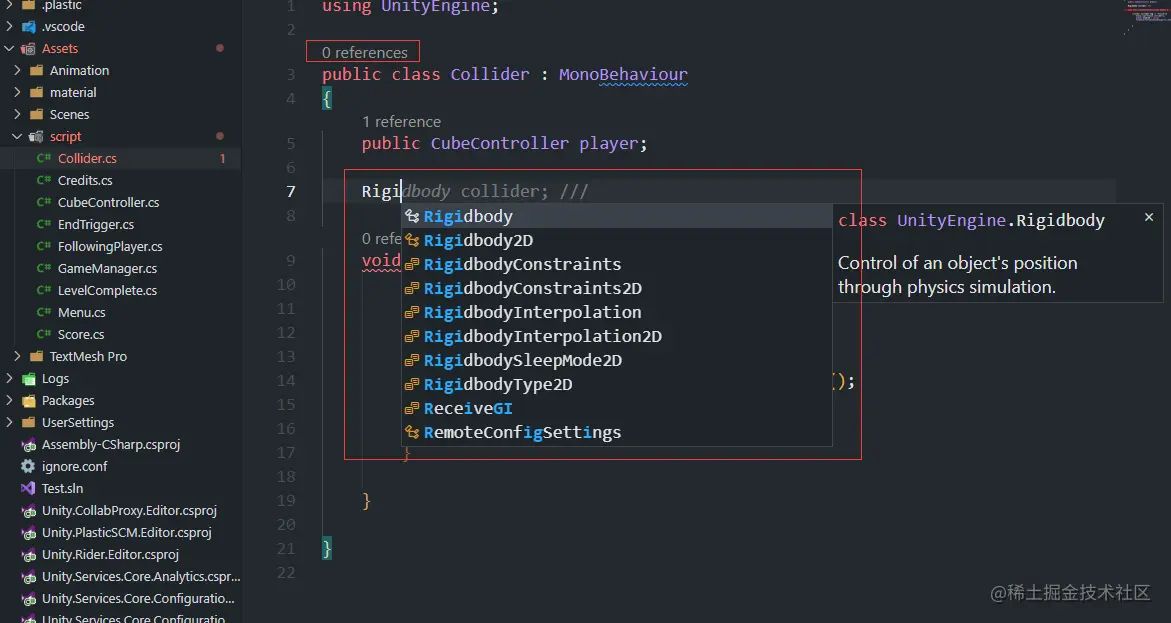This screenshot has width=1171, height=623.
Task: Click the opening brace on line 4
Action: (326, 99)
